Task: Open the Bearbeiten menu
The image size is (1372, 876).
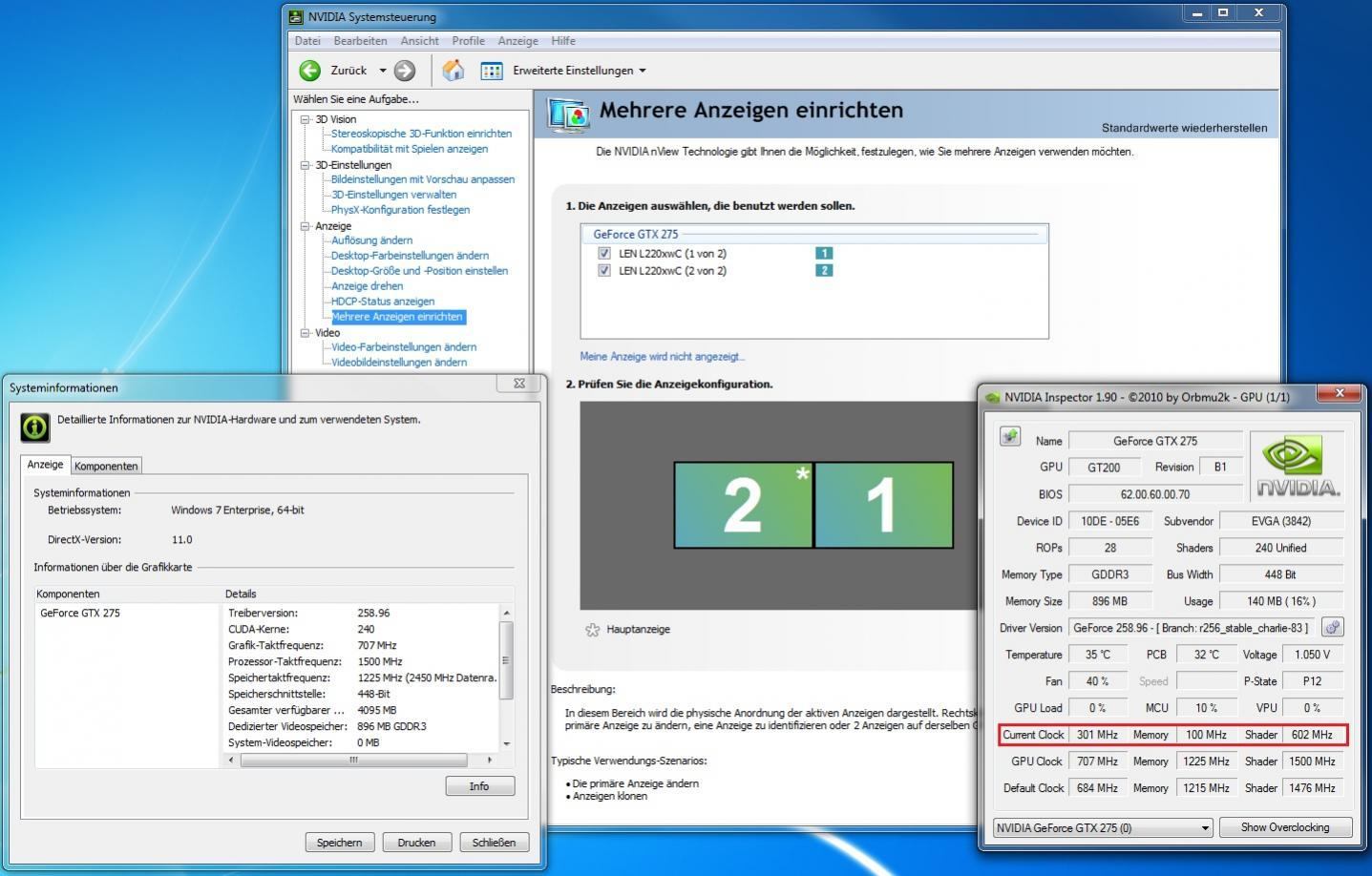Action: 360,41
